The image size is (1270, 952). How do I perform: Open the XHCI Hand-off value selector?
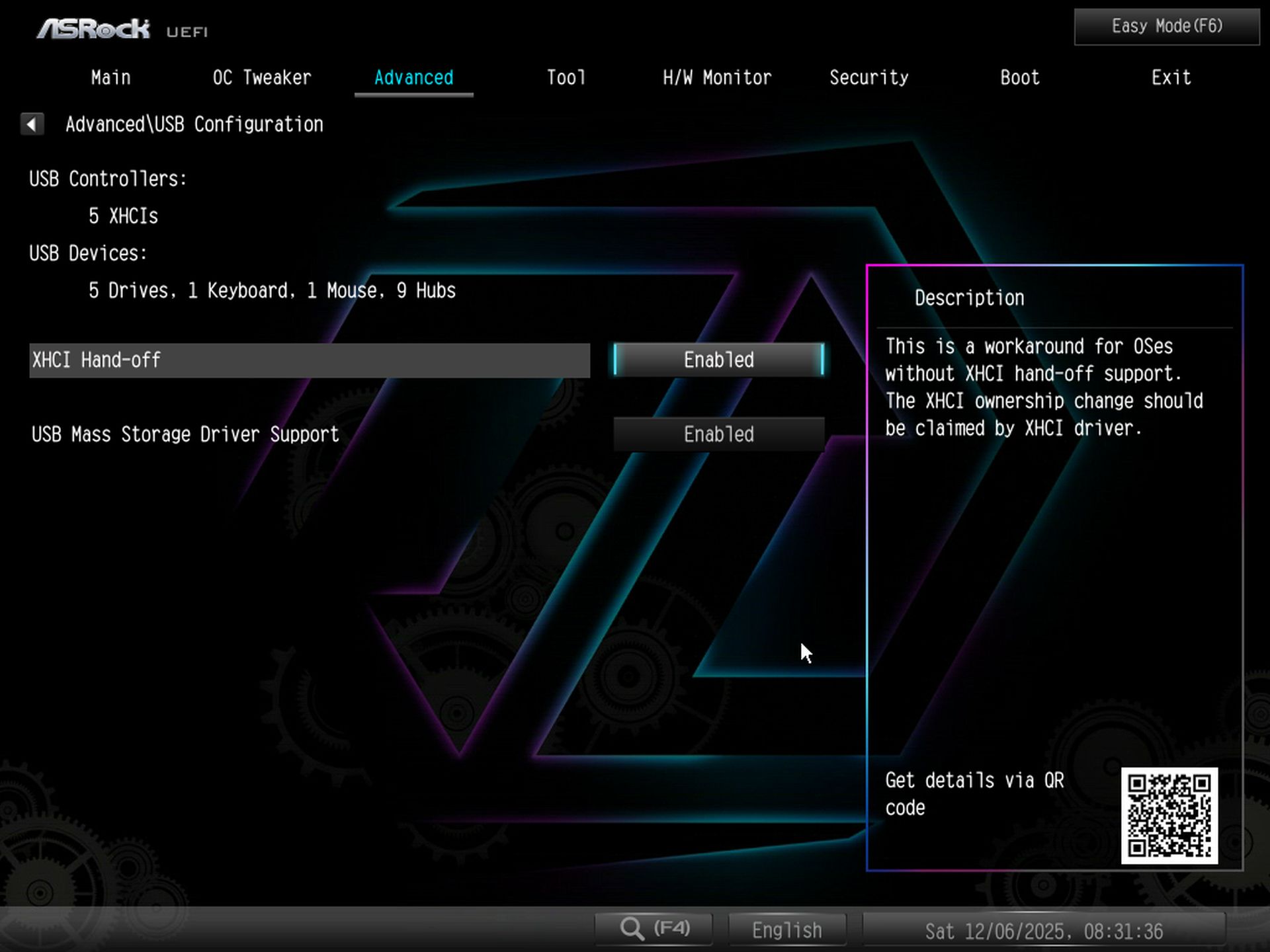(x=718, y=360)
